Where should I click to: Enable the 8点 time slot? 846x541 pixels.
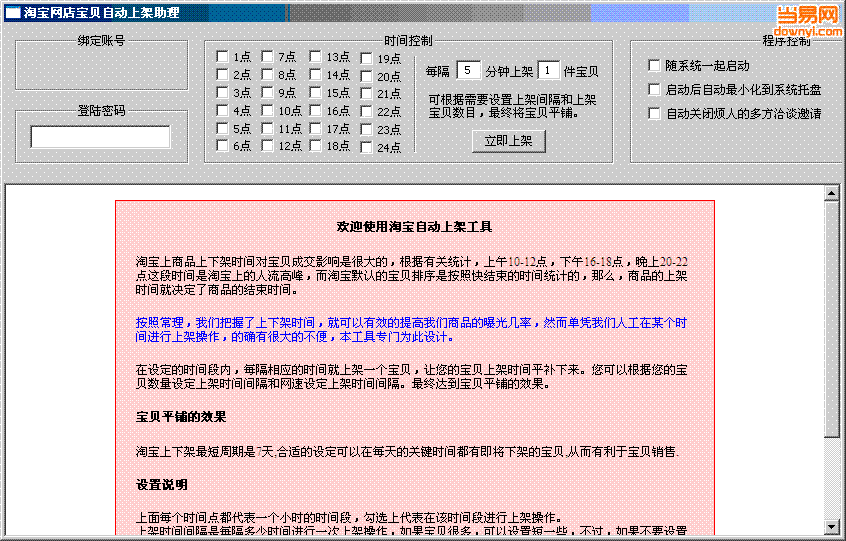click(x=267, y=74)
